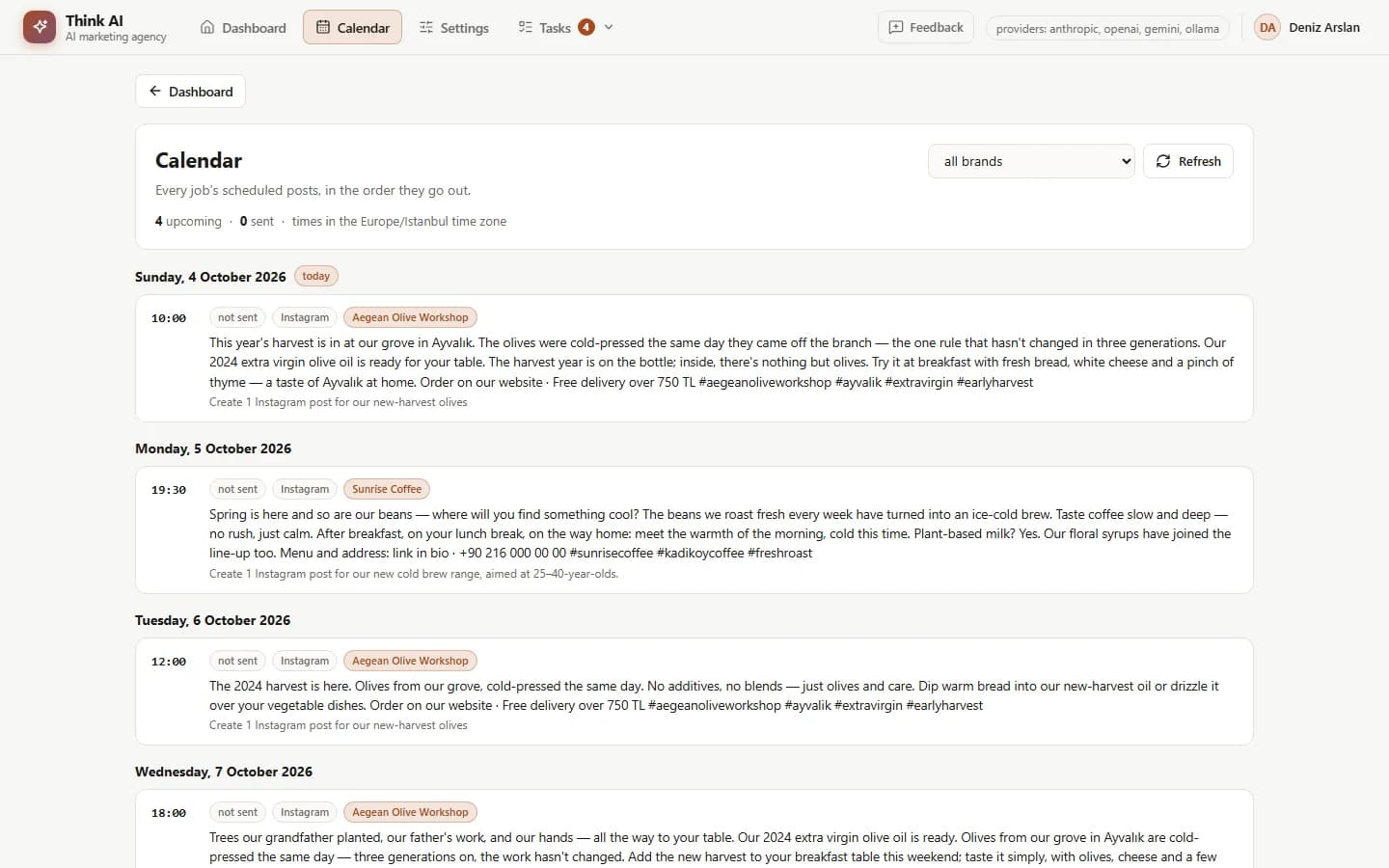Screen dimensions: 1389x868
Task: Click the checklist icon beside Tasks
Action: [525, 27]
